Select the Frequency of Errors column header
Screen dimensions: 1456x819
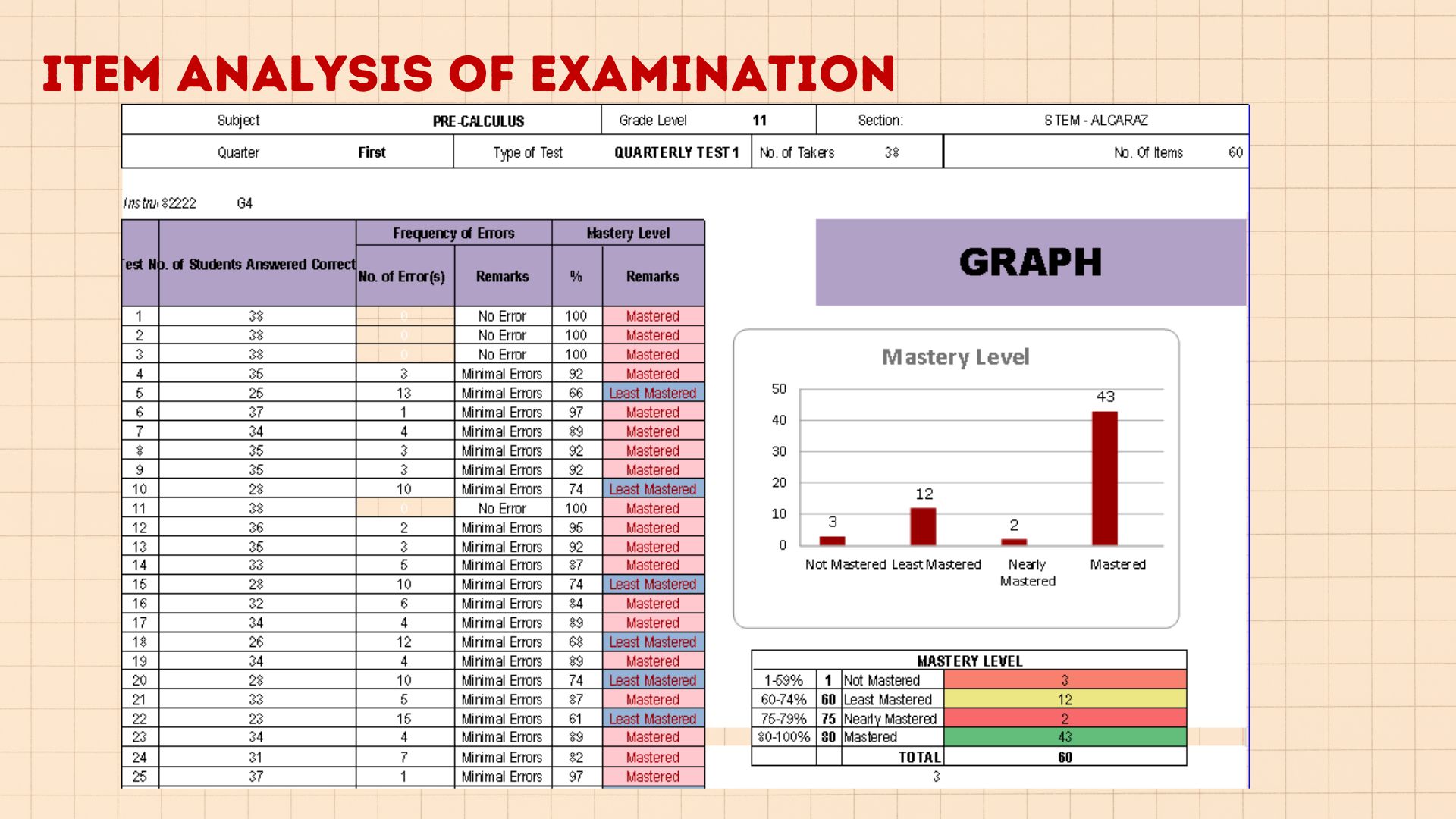[x=453, y=233]
